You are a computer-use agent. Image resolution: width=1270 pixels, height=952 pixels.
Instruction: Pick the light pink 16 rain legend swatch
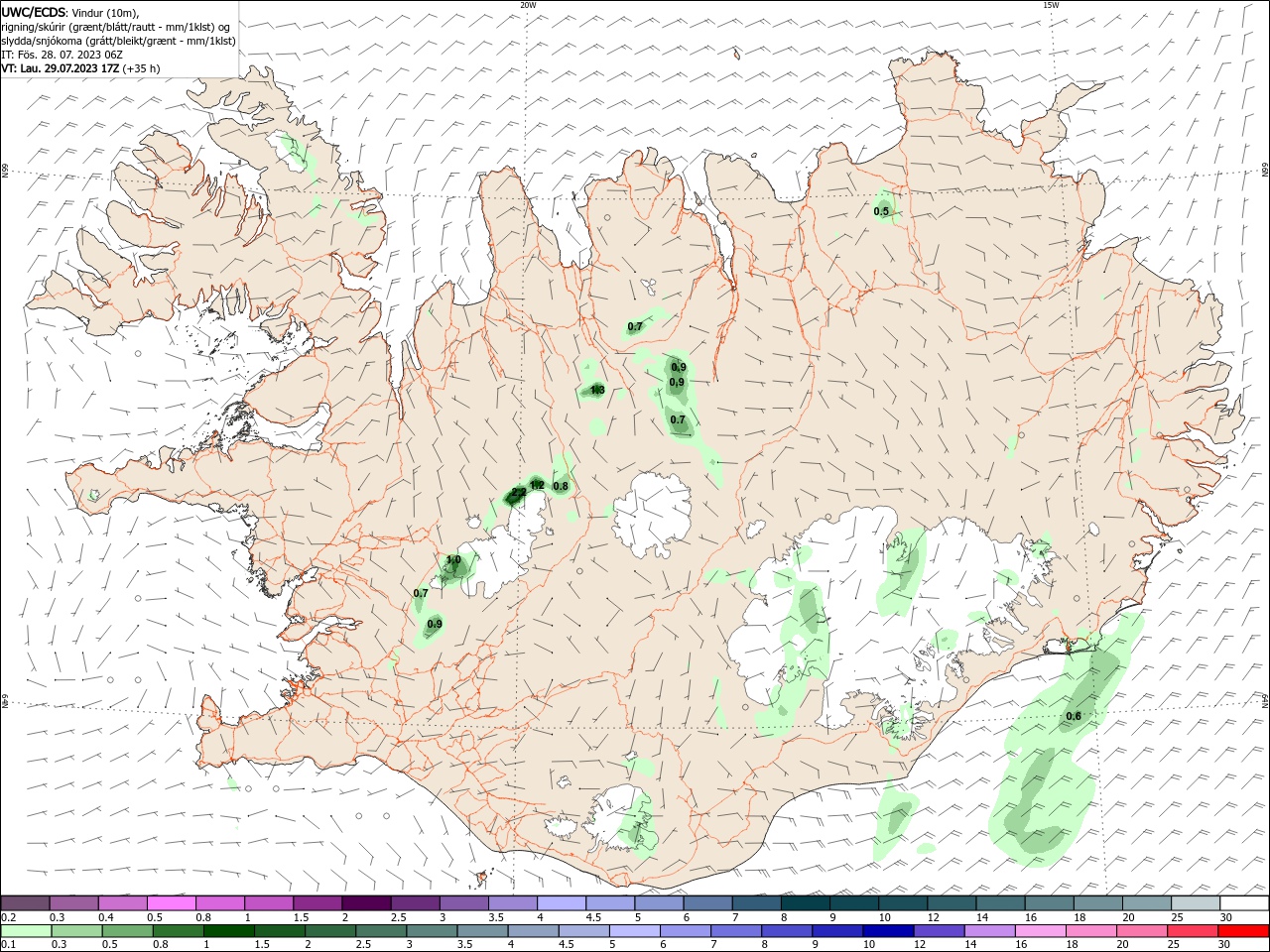click(x=1039, y=931)
